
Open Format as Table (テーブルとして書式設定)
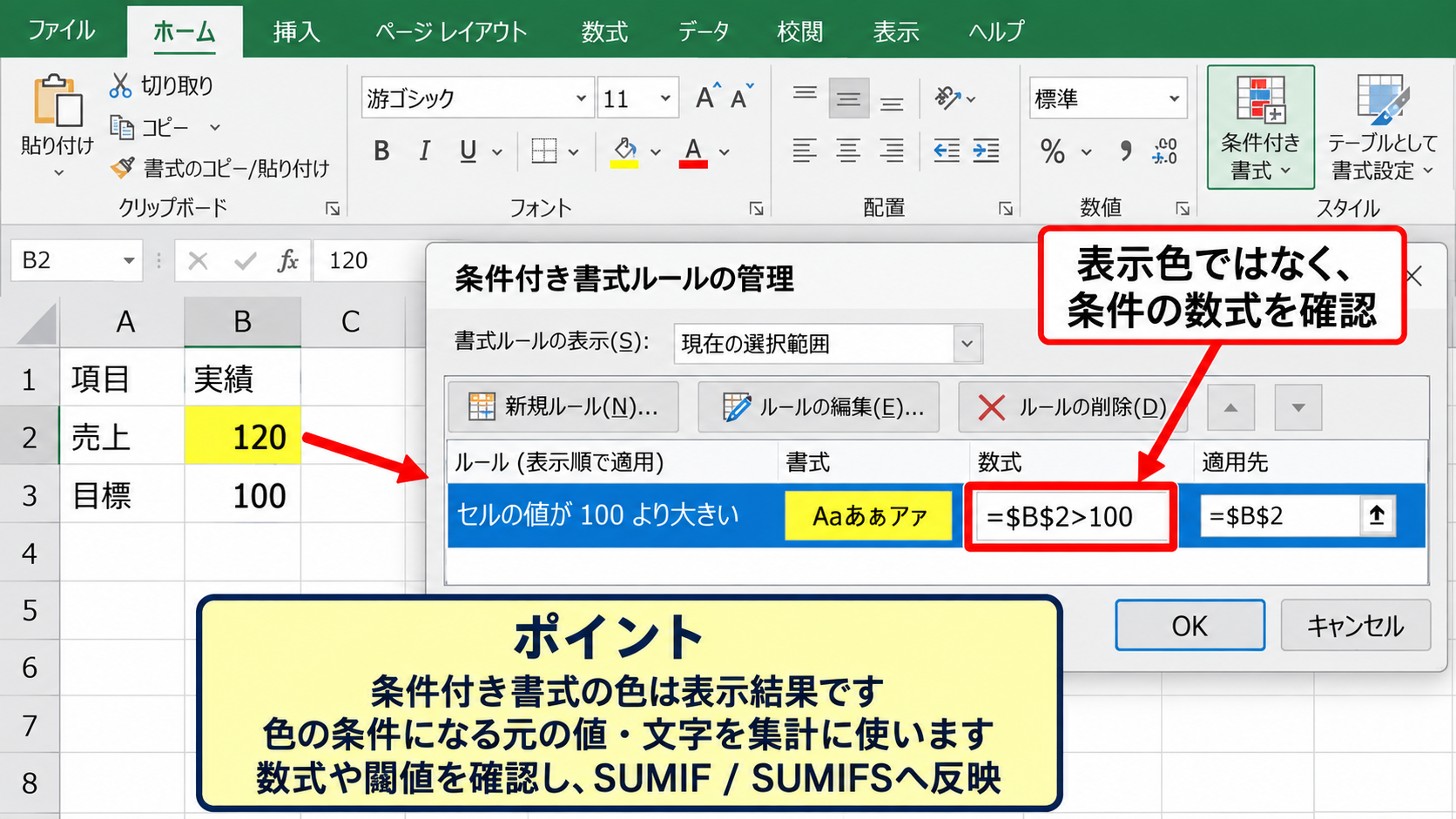[1382, 127]
